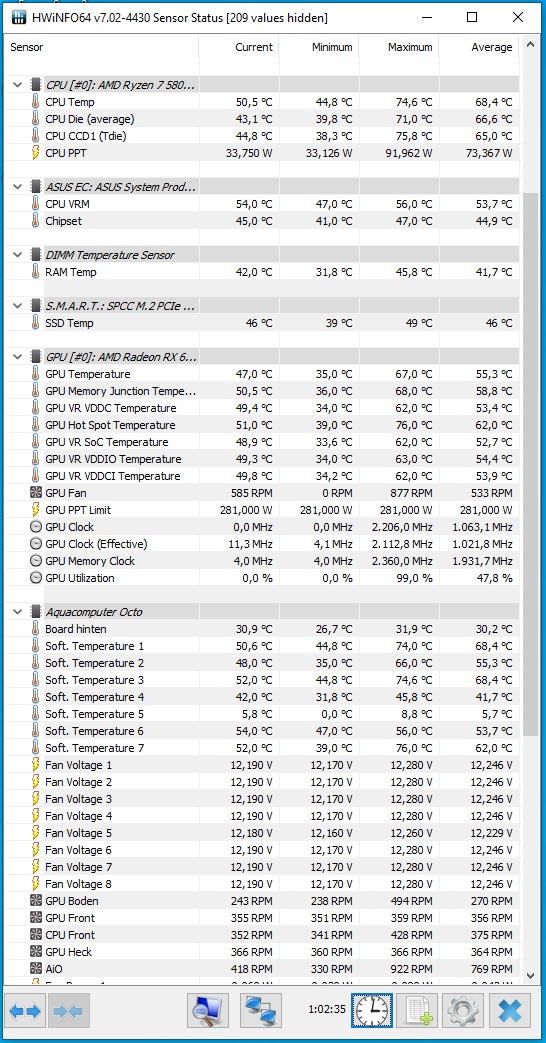The image size is (546, 1043).
Task: Collapse the ASUS EC sensor group
Action: click(17, 187)
